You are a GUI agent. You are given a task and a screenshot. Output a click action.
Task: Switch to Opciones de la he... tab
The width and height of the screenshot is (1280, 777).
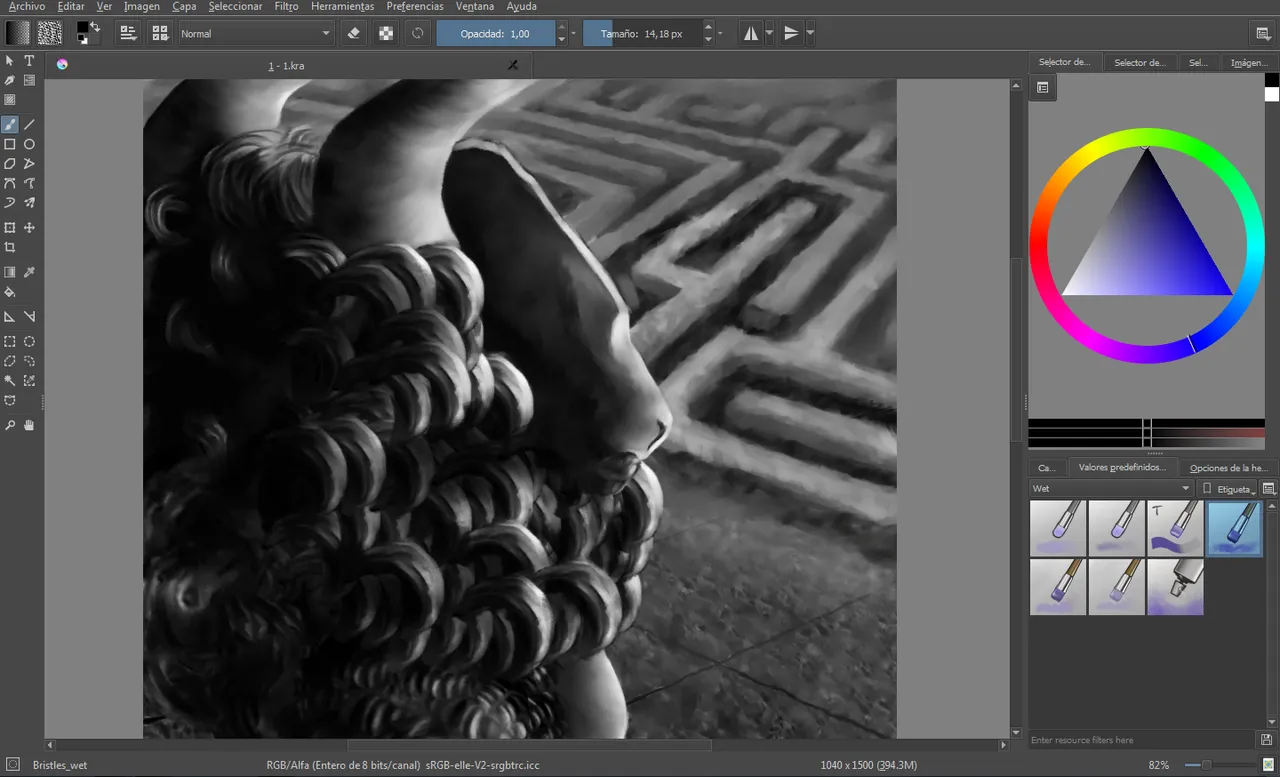click(x=1229, y=467)
